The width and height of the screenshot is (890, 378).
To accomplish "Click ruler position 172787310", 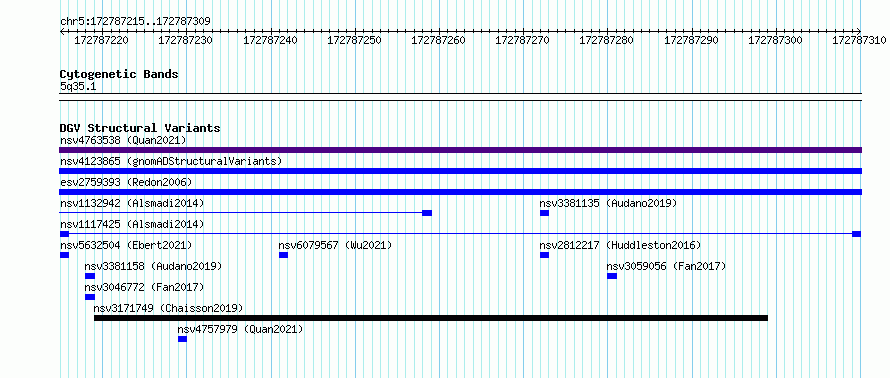I will (x=859, y=40).
